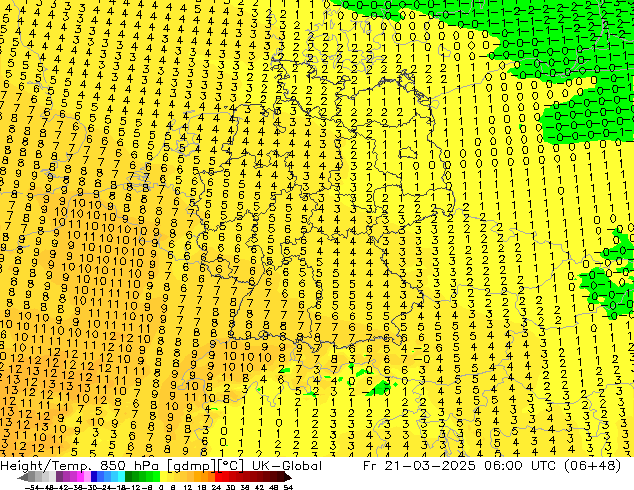The image size is (634, 490).
Task: Click the dark purple -42 legend swatch
Action: pyautogui.click(x=59, y=476)
